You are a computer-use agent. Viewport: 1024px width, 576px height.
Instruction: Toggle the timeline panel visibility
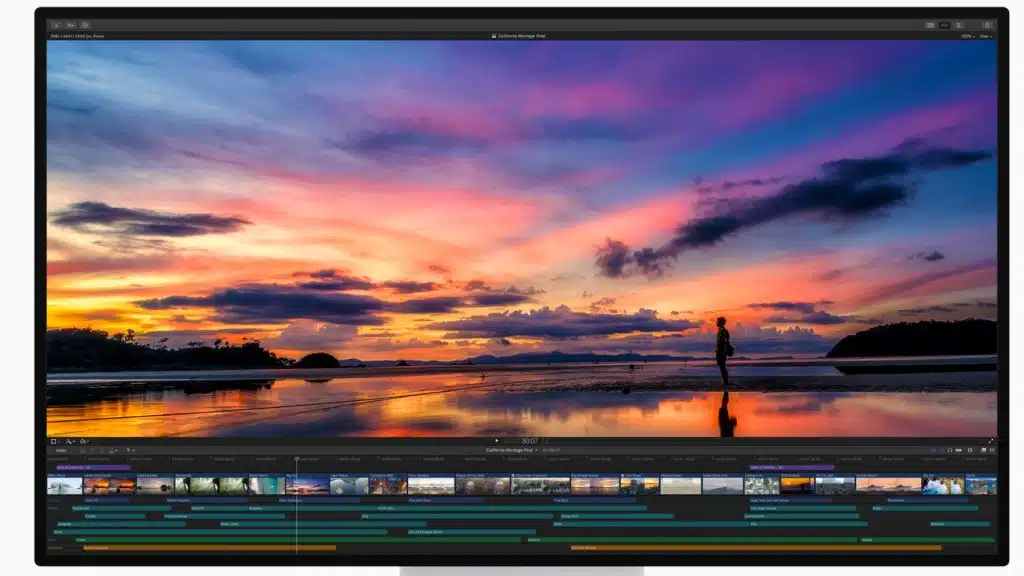(944, 25)
